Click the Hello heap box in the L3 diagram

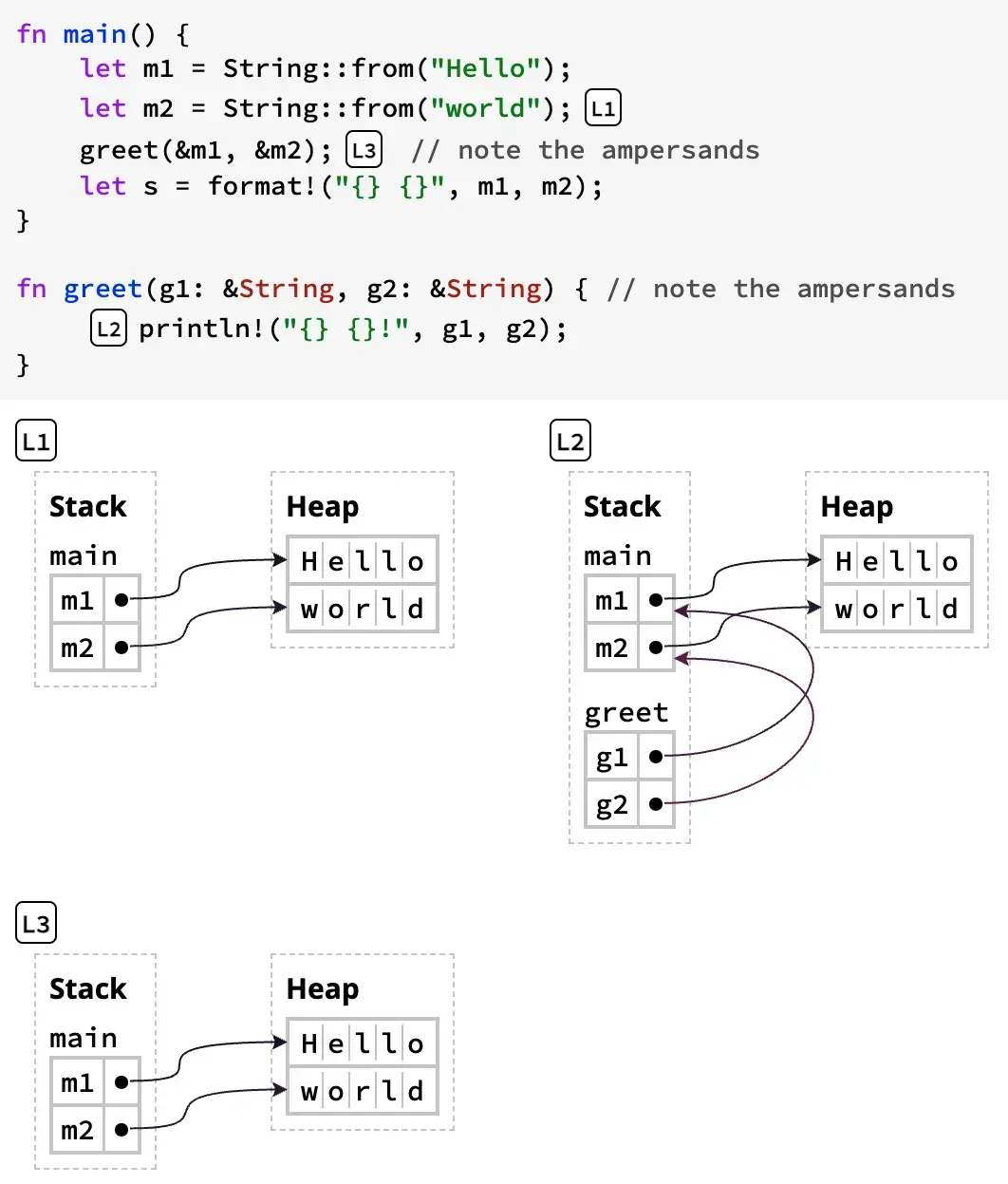[362, 1043]
